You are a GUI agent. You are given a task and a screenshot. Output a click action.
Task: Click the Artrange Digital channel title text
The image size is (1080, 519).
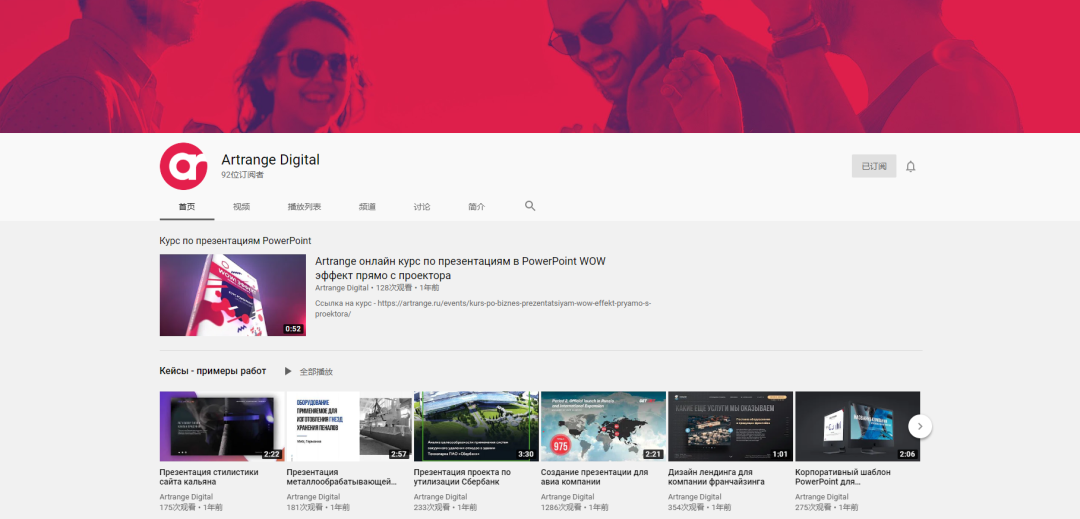coord(271,160)
